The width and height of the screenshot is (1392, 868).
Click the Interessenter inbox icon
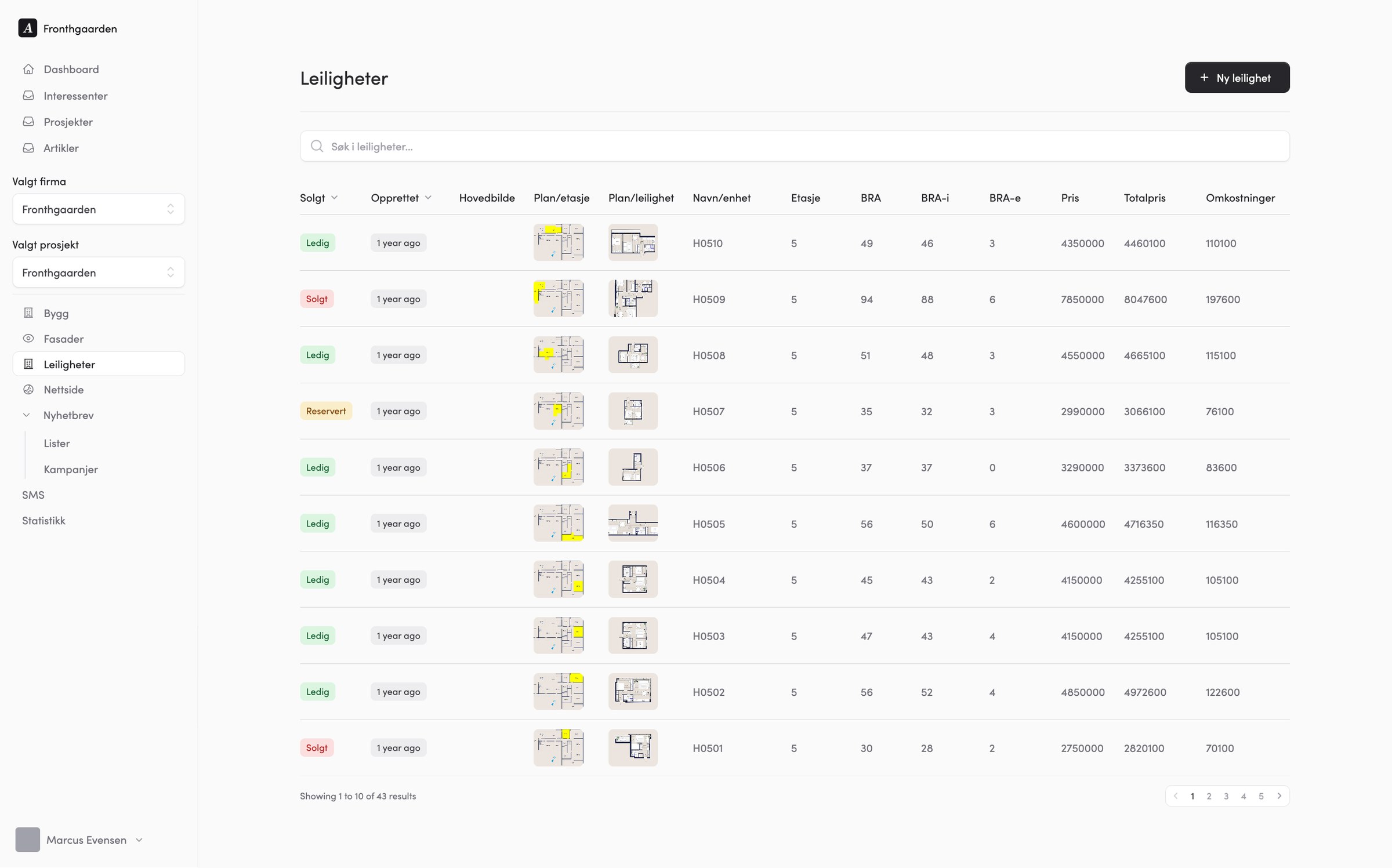(28, 95)
